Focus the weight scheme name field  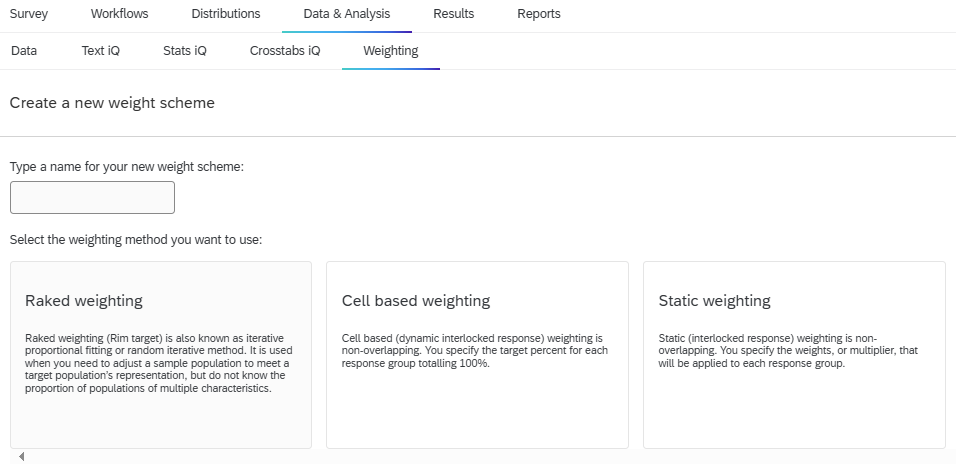click(x=93, y=198)
